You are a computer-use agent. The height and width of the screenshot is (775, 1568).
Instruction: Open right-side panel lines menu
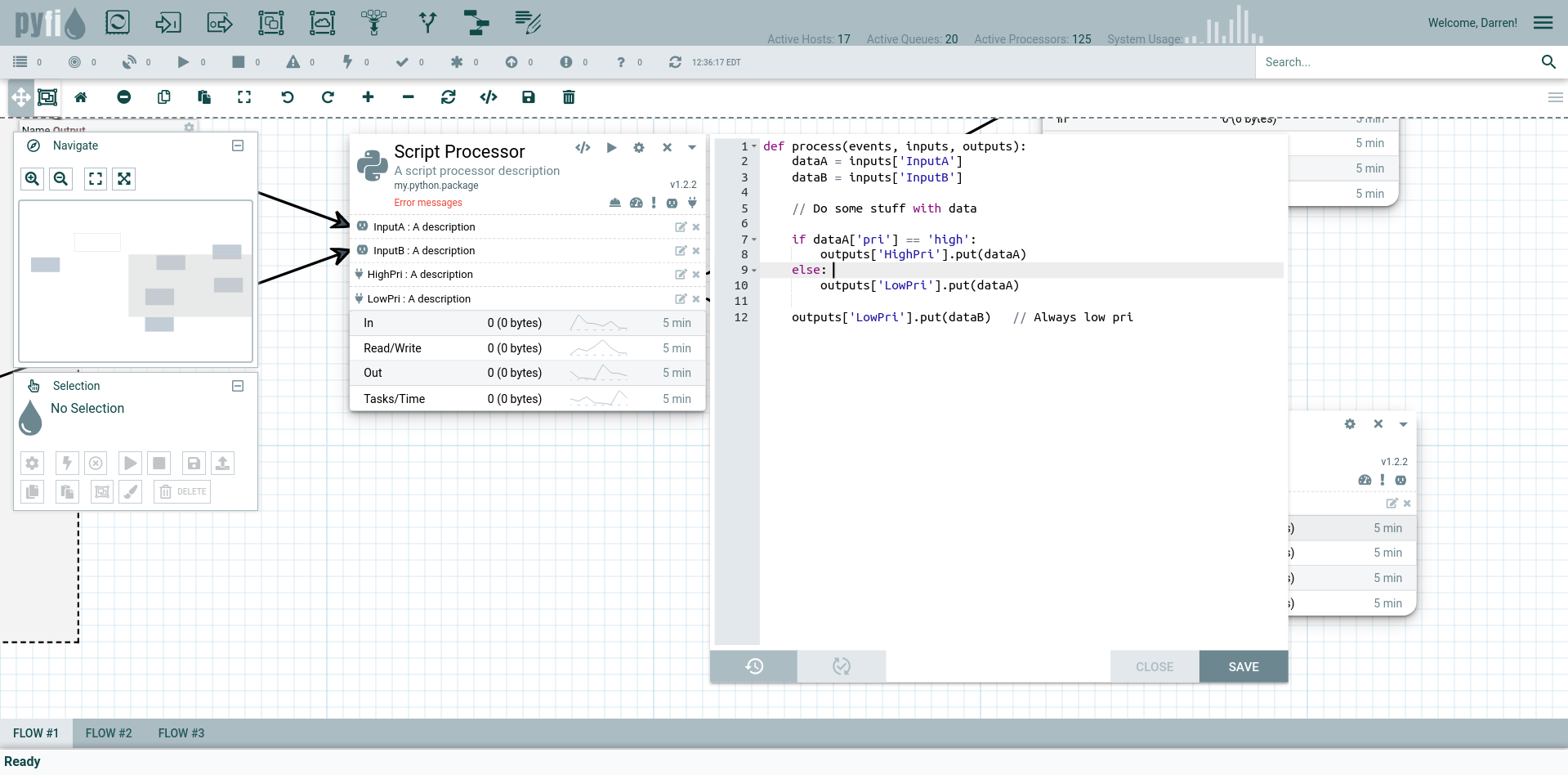pos(1556,97)
